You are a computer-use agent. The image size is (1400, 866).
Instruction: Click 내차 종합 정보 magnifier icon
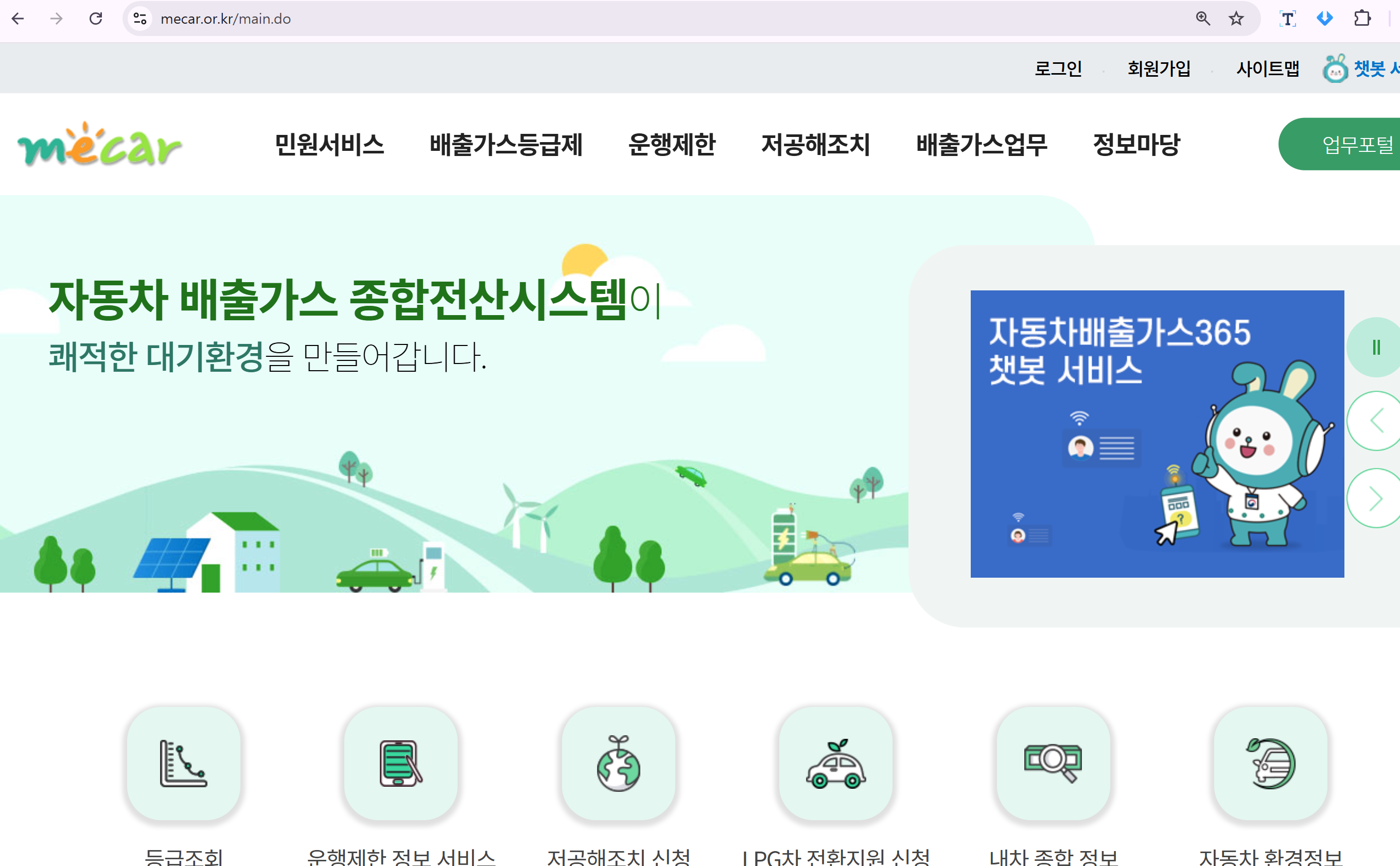pos(1053,764)
